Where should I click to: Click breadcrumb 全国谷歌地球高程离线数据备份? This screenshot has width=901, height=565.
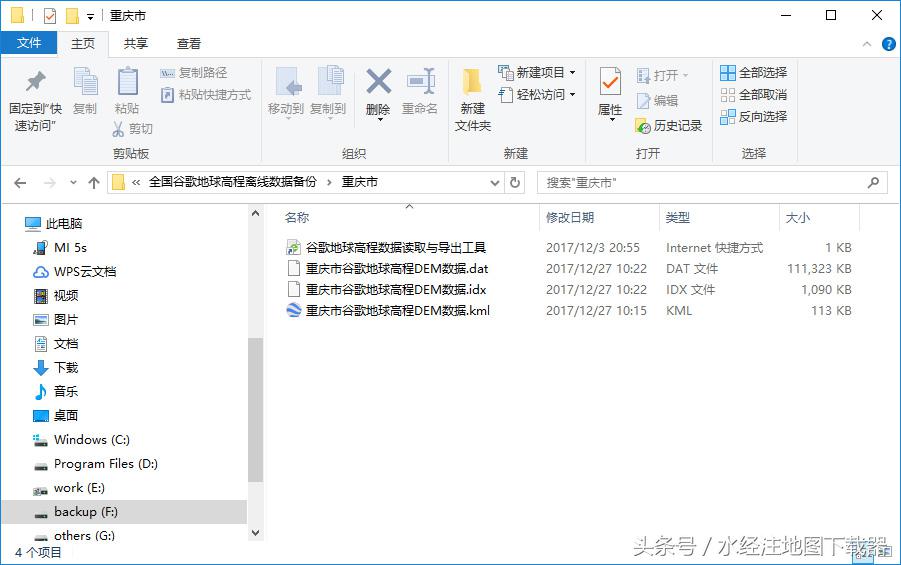233,182
